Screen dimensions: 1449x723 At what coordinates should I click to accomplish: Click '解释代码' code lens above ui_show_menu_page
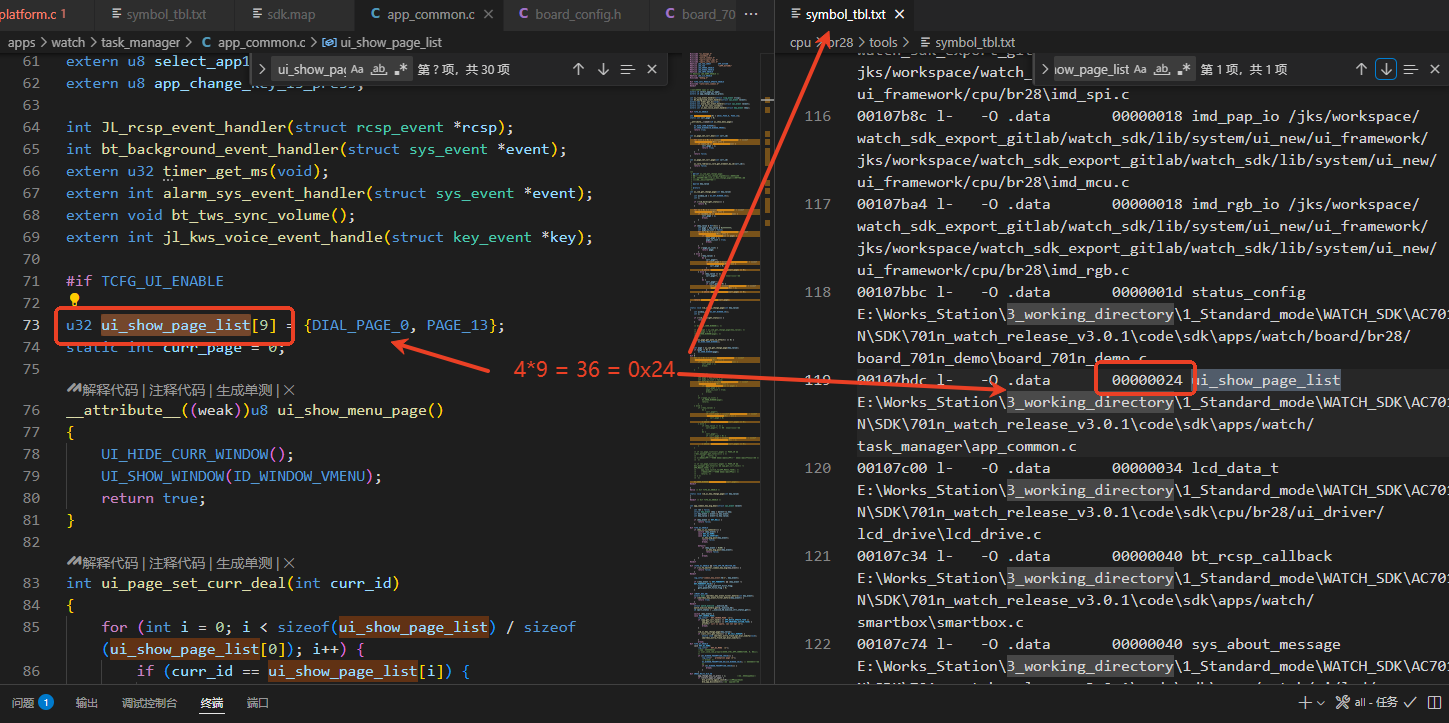[x=110, y=389]
